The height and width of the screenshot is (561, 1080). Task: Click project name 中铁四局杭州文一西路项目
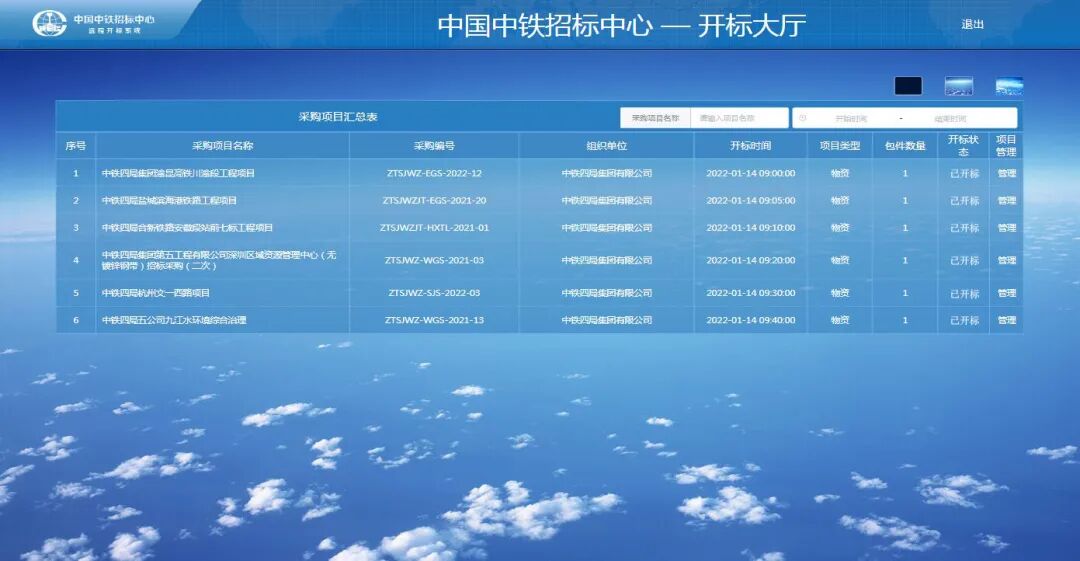tap(156, 293)
